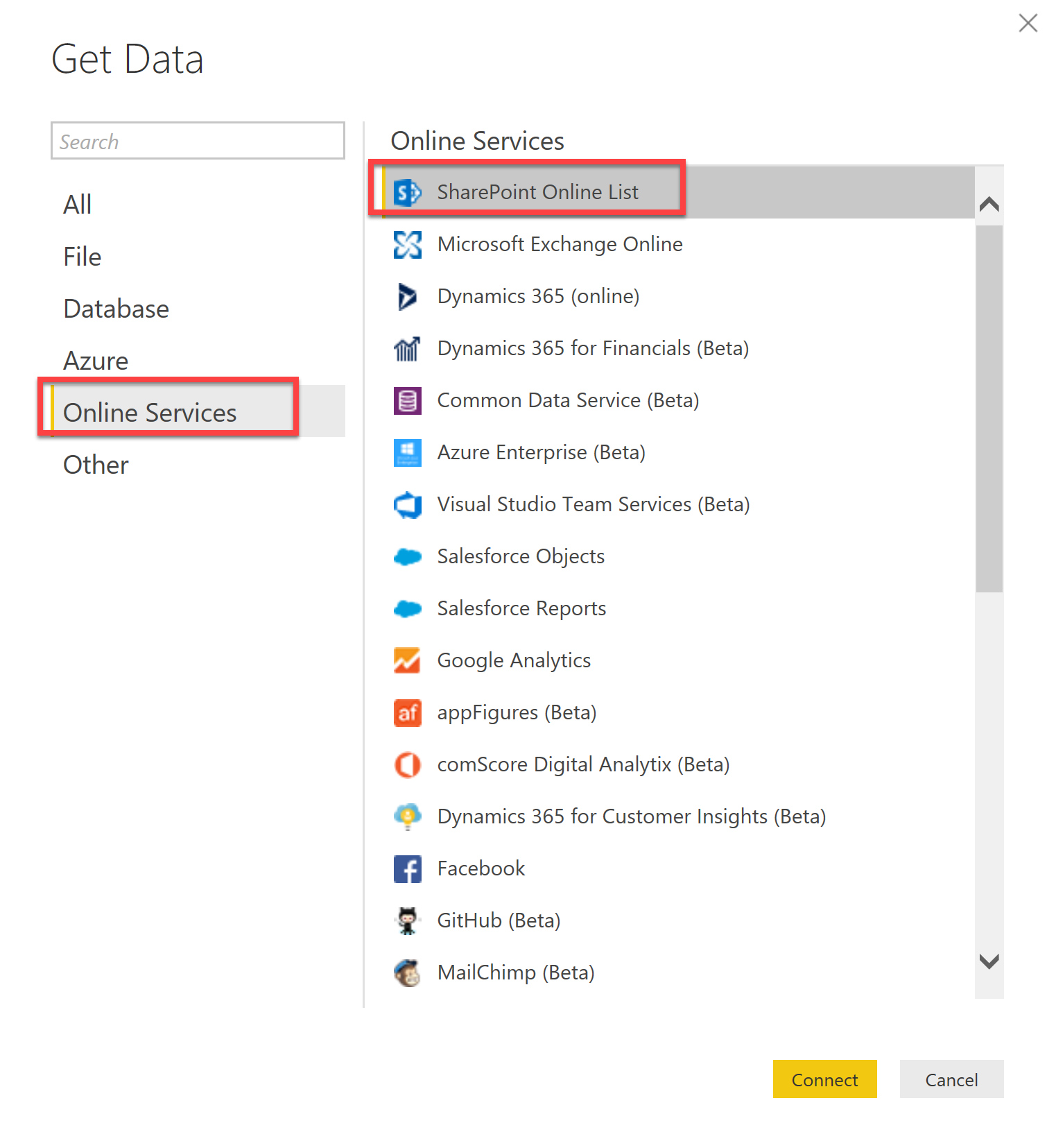The image size is (1056, 1148).
Task: Click the MailChimp monkey icon
Action: 407,973
